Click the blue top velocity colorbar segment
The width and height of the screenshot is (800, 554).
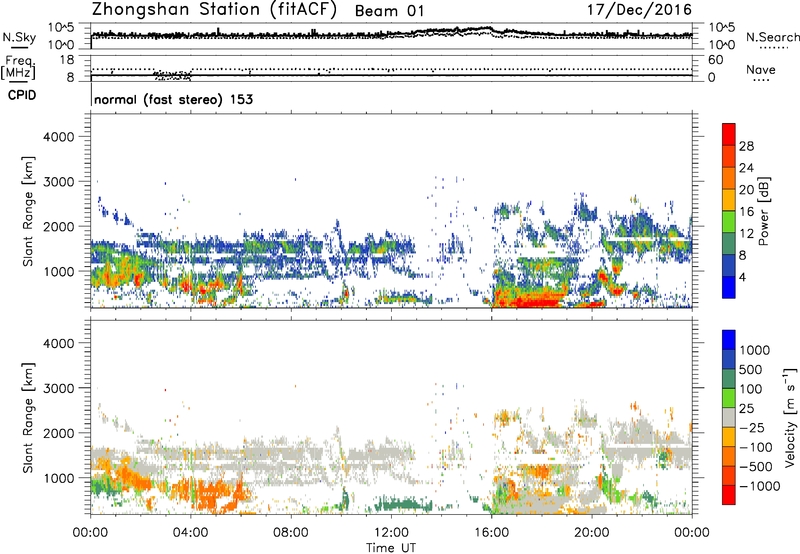tap(729, 340)
